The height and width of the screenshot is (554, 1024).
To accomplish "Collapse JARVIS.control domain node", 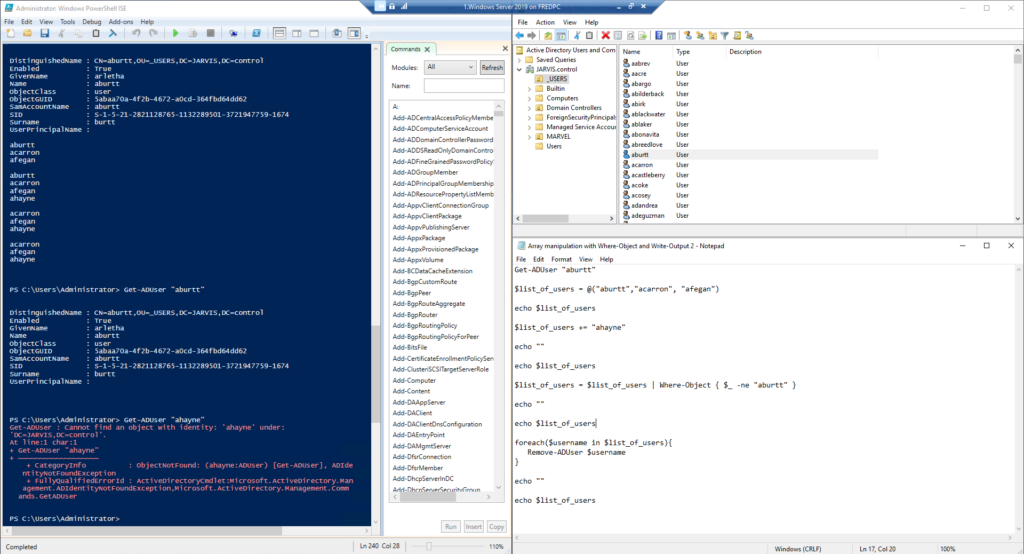I will pyautogui.click(x=520, y=69).
